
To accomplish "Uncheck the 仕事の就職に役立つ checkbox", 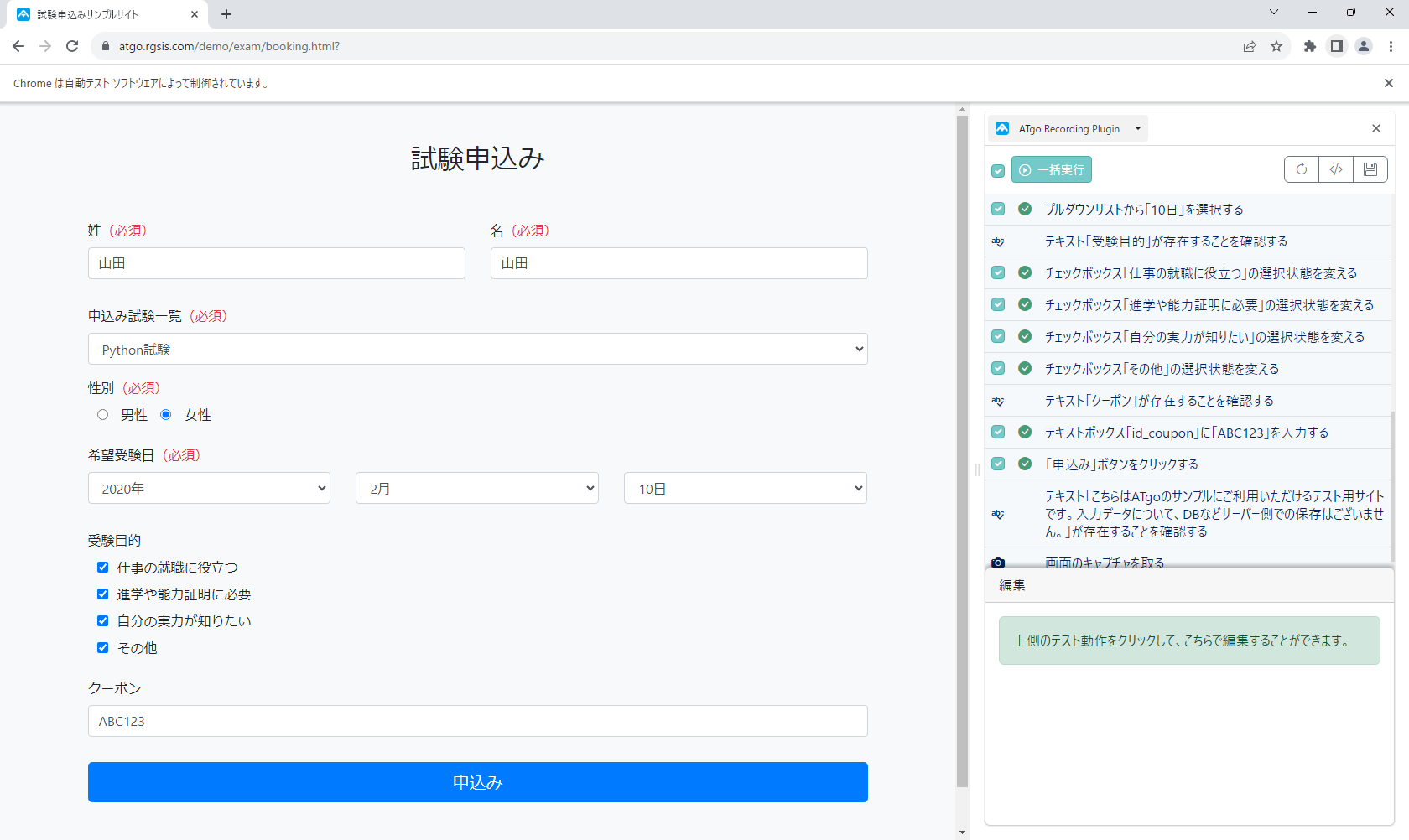I will [102, 567].
